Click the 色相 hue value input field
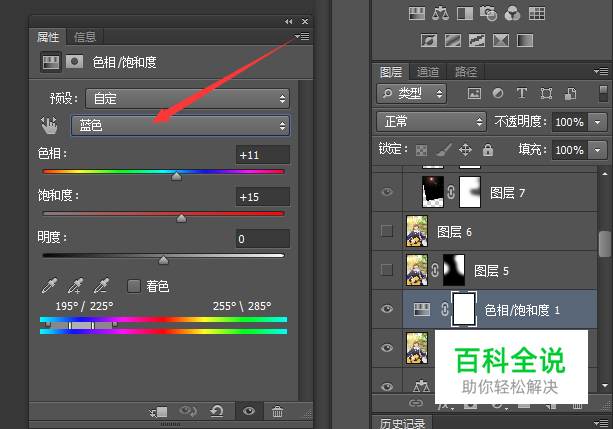This screenshot has height=429, width=613. [263, 155]
